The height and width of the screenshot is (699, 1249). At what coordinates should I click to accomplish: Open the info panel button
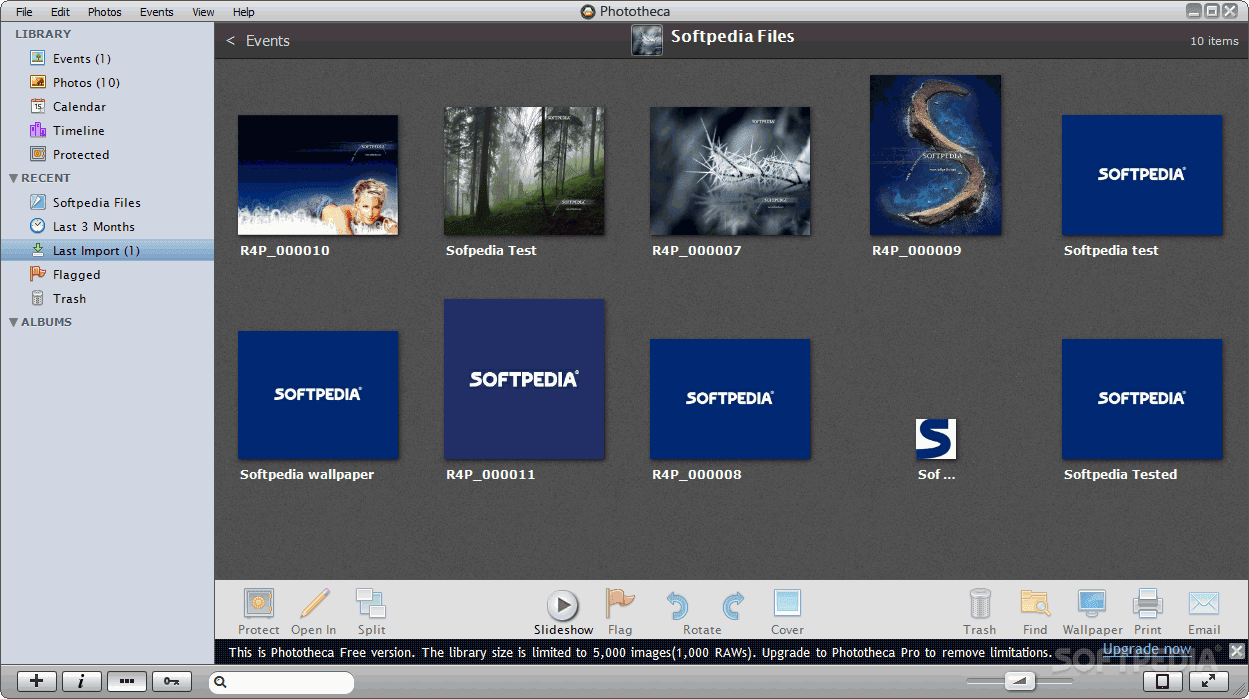pyautogui.click(x=82, y=681)
